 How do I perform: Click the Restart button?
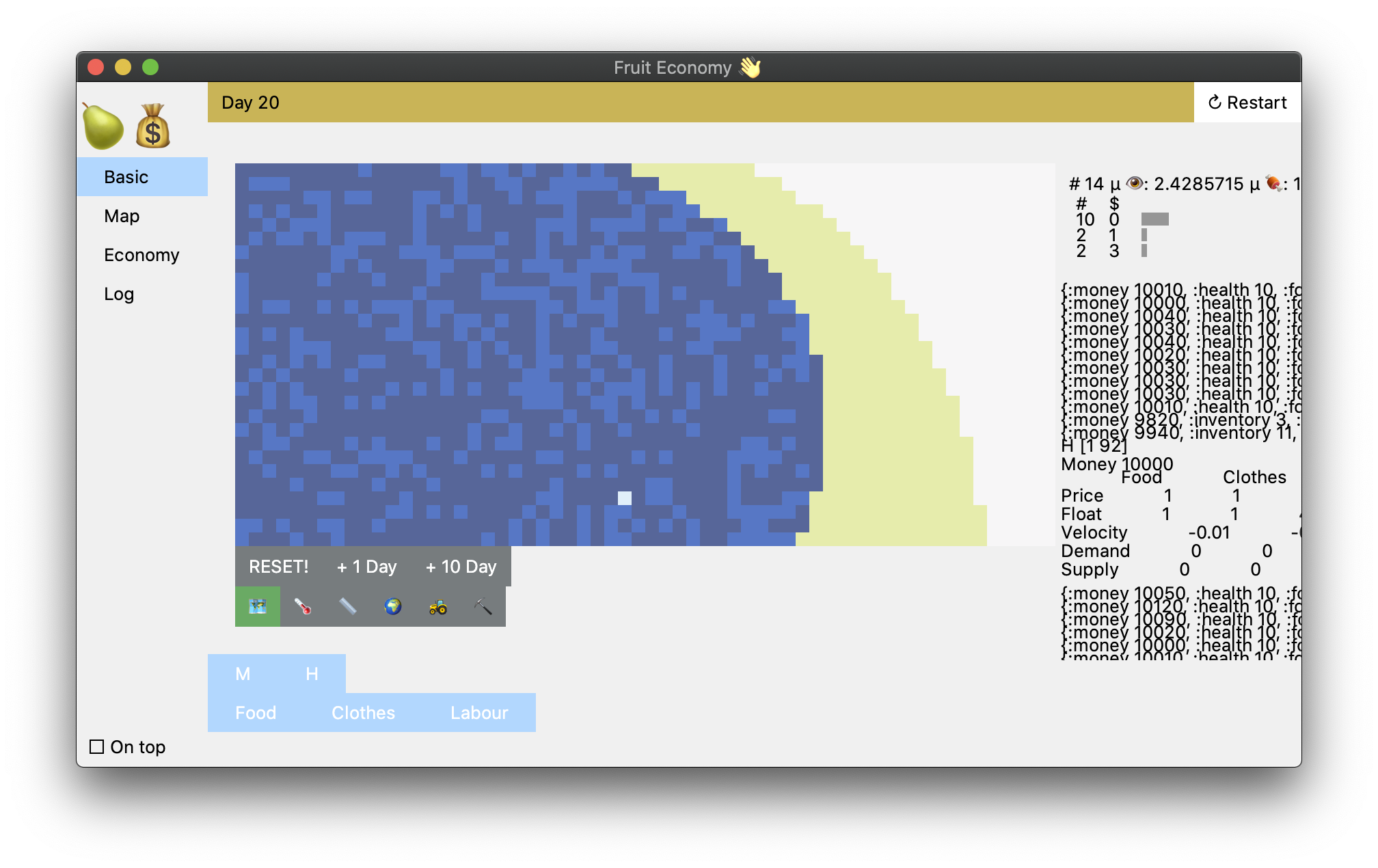pos(1247,102)
